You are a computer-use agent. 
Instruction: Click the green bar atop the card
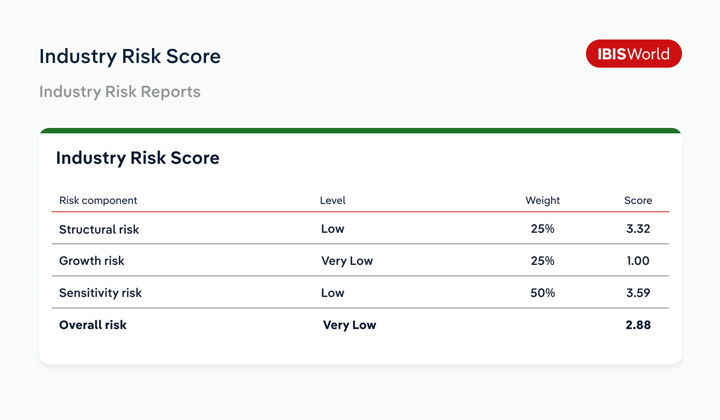point(360,131)
